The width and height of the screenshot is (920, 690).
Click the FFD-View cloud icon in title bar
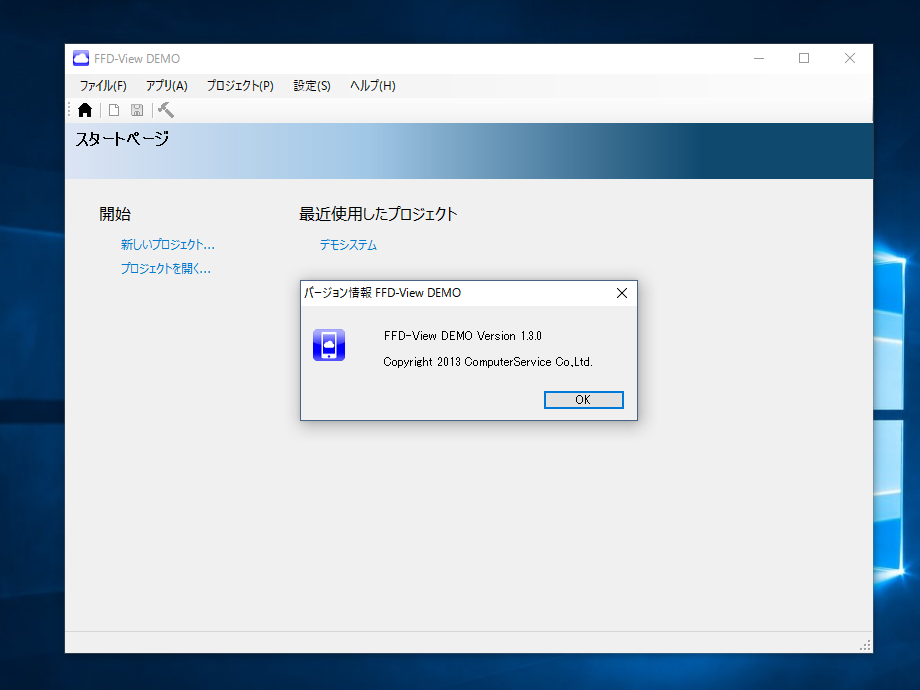click(x=81, y=58)
